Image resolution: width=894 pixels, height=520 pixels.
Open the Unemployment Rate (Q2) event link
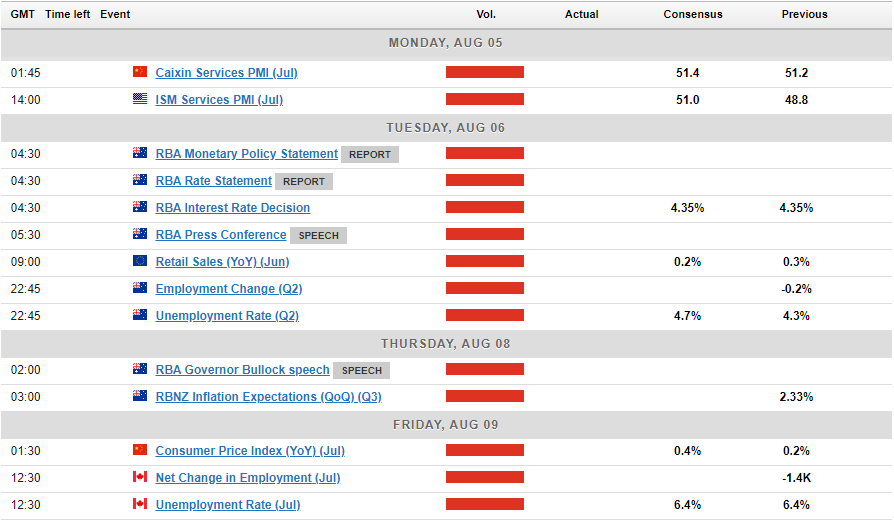tap(227, 316)
